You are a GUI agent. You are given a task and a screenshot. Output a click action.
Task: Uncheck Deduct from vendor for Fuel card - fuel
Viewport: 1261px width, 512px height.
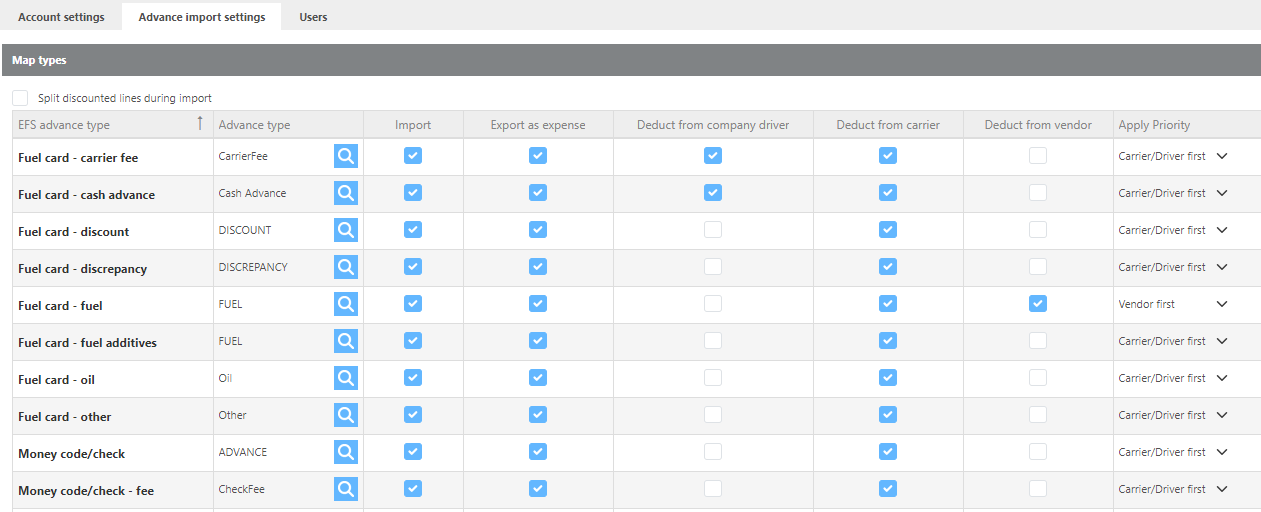1038,303
